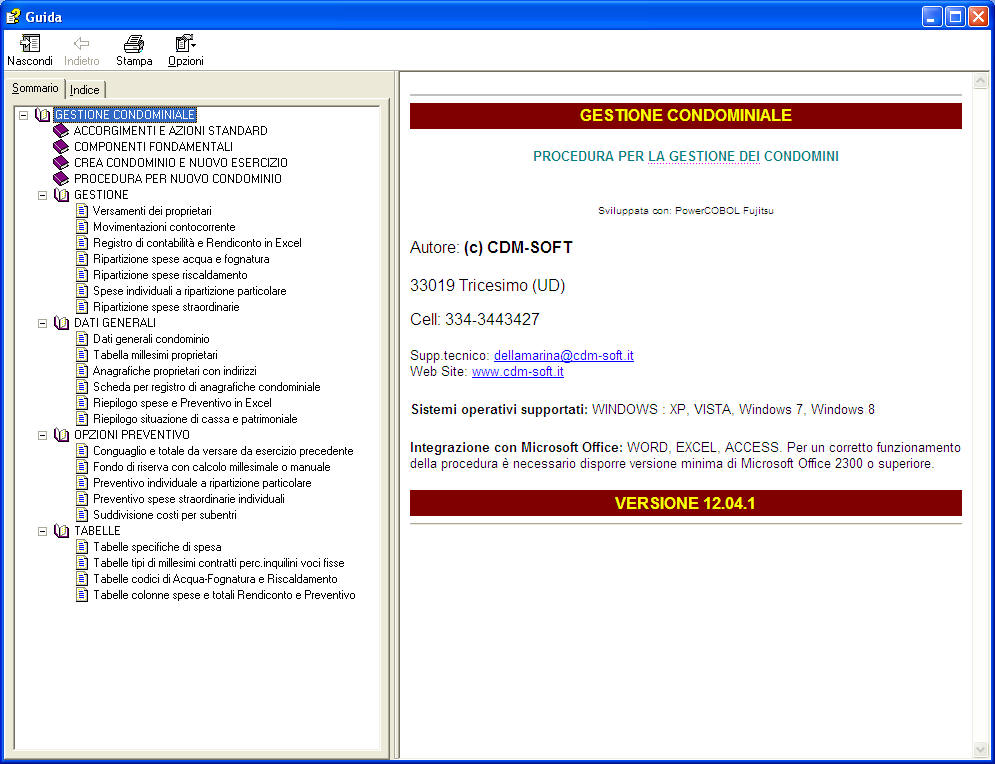Collapse the GESTIONE tree section
995x764 pixels.
click(43, 195)
